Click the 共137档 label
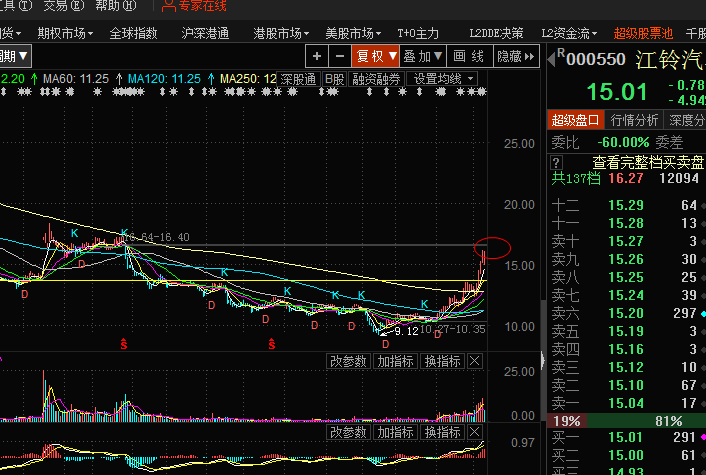706x475 pixels. (x=576, y=178)
